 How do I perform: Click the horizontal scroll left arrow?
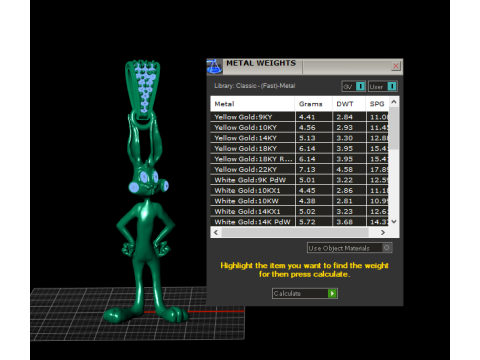[216, 232]
